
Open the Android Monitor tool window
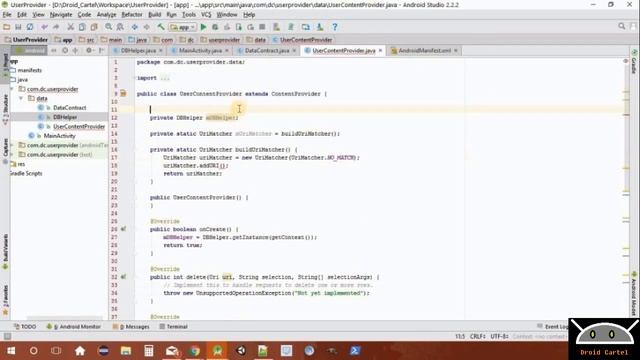pos(74,327)
